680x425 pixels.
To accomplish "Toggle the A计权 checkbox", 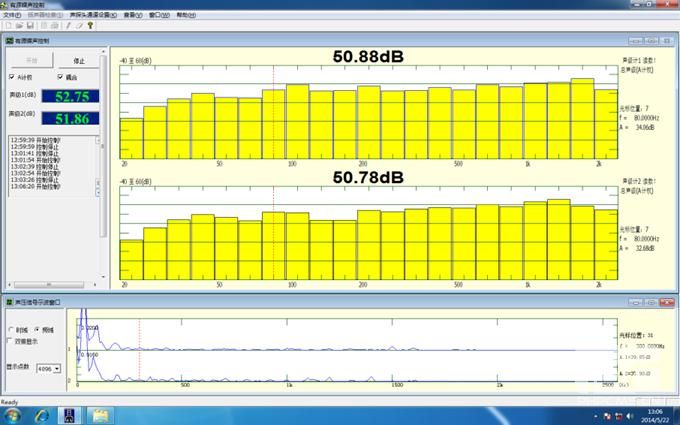I will coord(12,77).
